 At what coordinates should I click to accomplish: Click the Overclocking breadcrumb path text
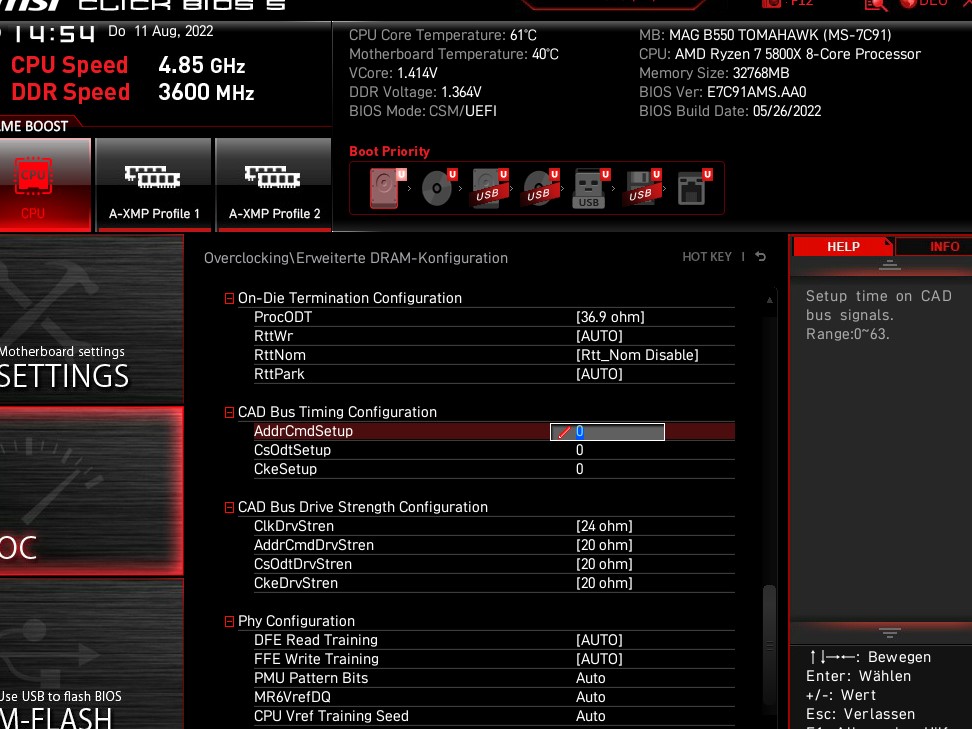[356, 258]
